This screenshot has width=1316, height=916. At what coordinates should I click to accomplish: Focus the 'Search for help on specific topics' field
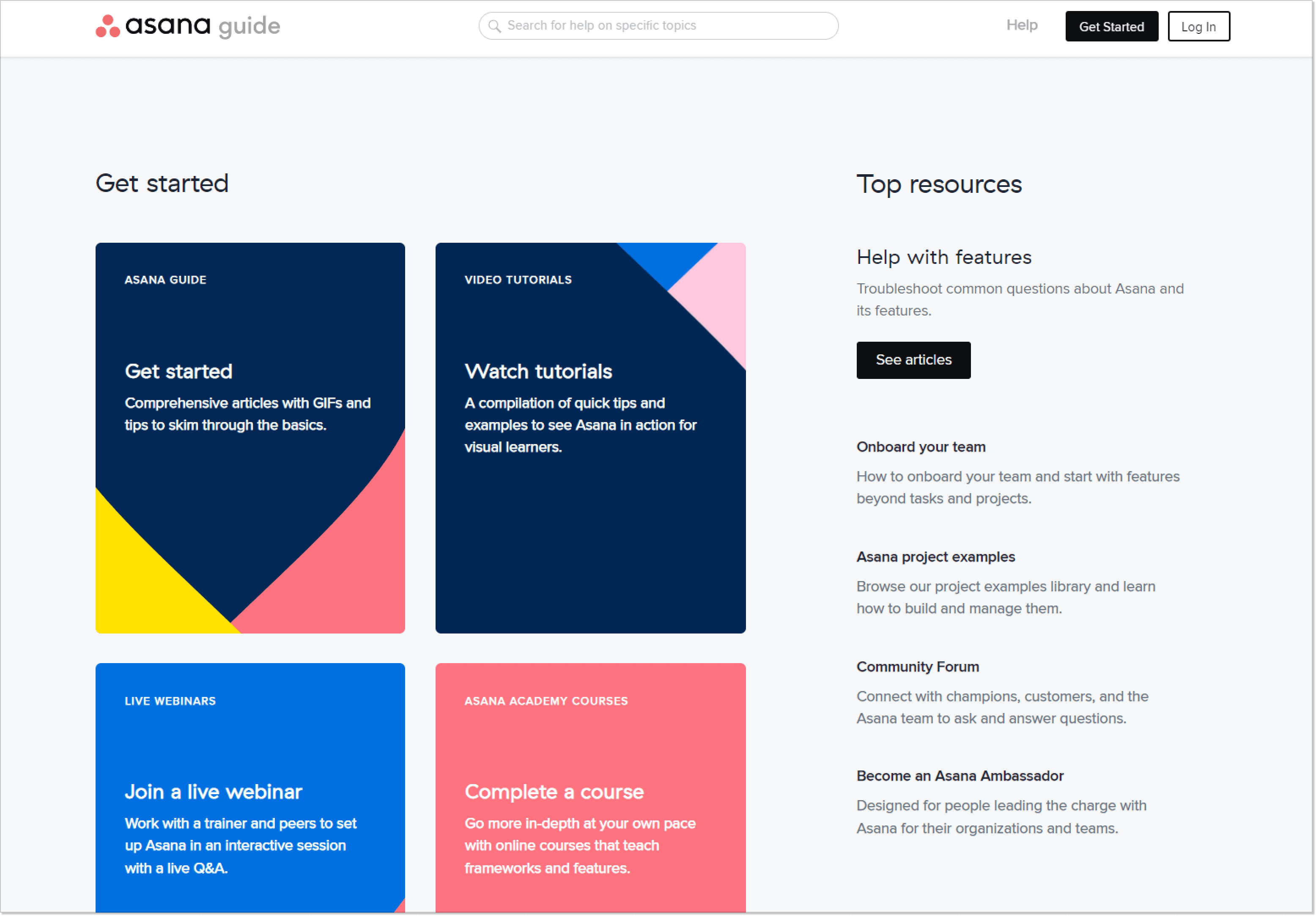tap(658, 26)
